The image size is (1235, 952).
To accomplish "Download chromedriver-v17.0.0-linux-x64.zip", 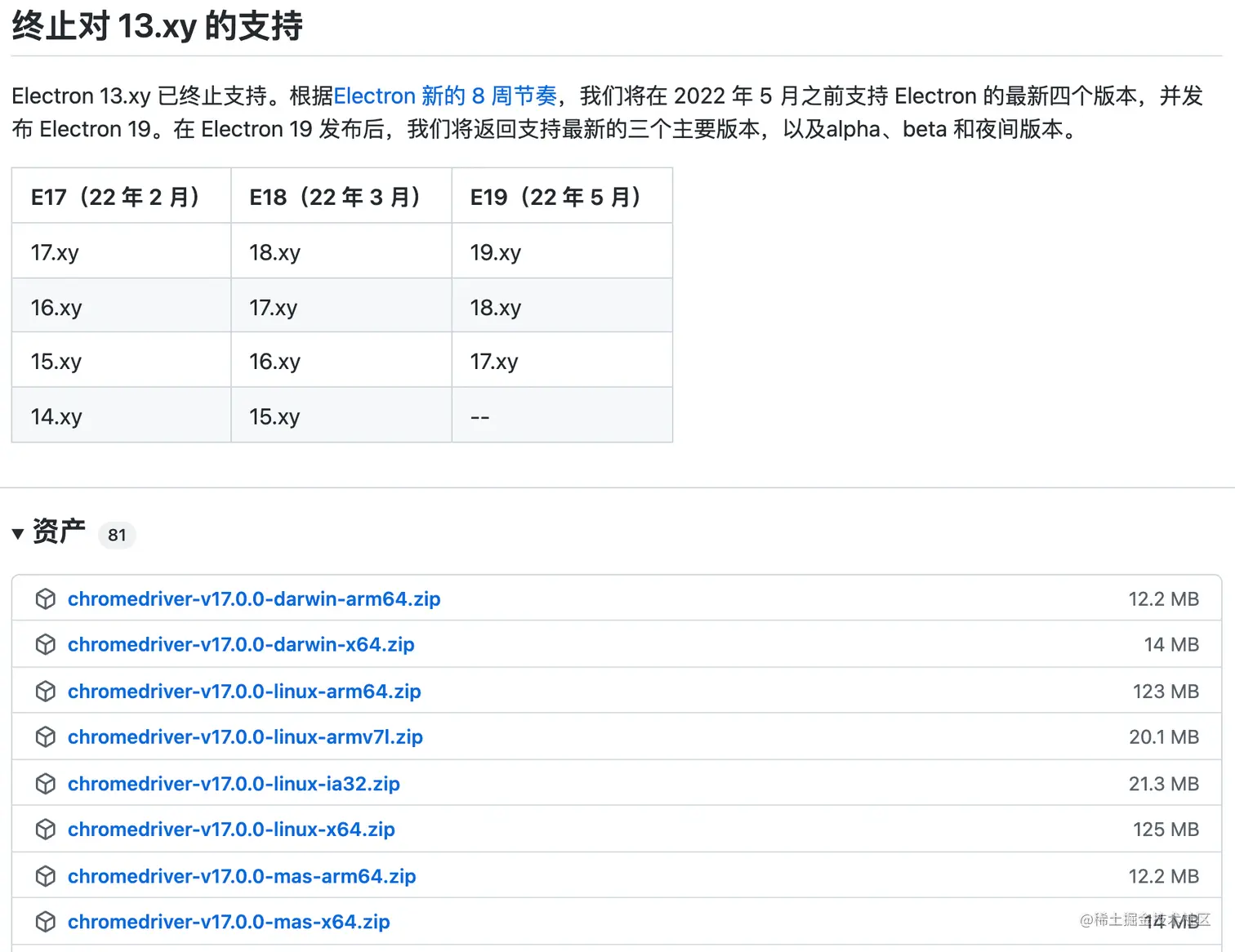I will pos(231,829).
